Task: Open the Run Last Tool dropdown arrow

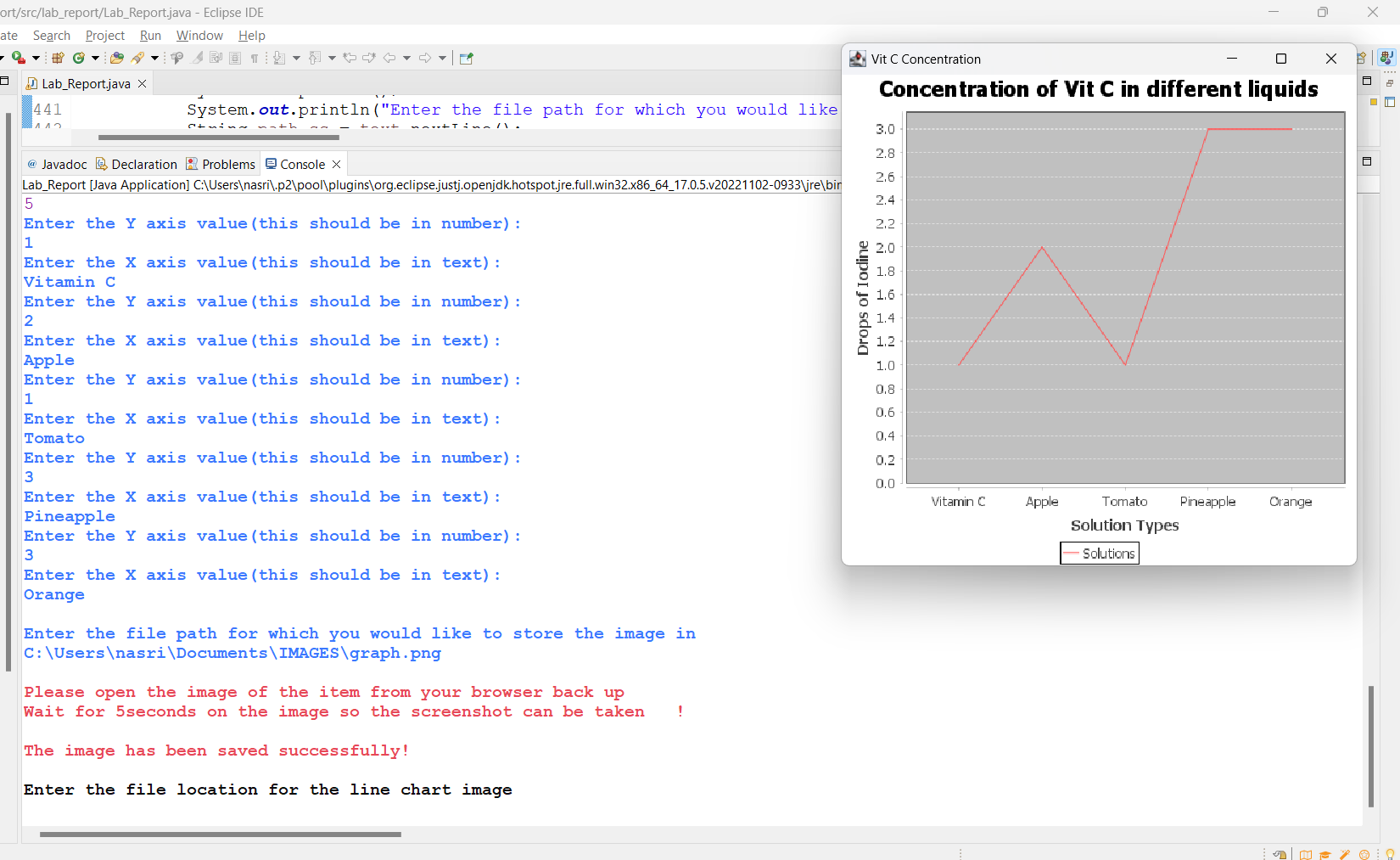Action: tap(36, 58)
